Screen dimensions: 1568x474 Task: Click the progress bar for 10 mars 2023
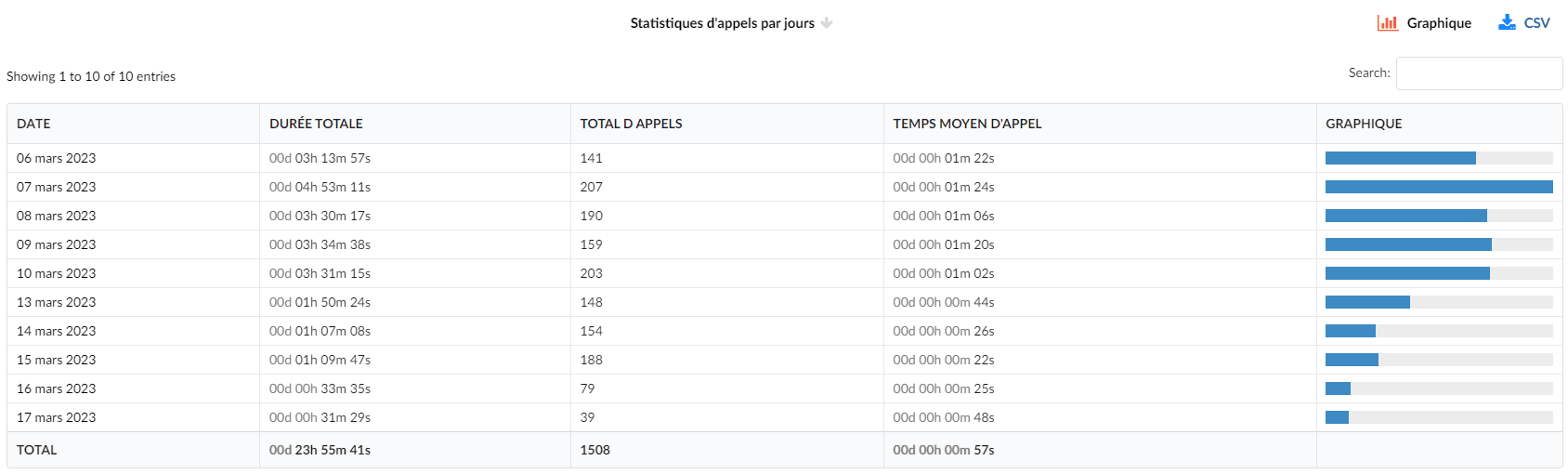(1439, 273)
